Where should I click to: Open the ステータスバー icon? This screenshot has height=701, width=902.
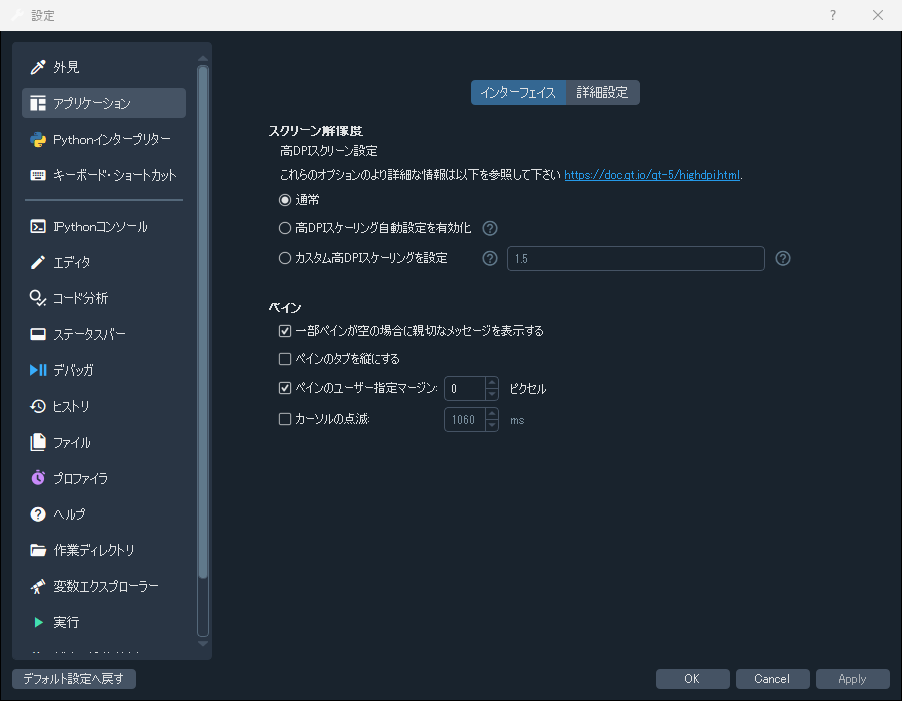(38, 334)
